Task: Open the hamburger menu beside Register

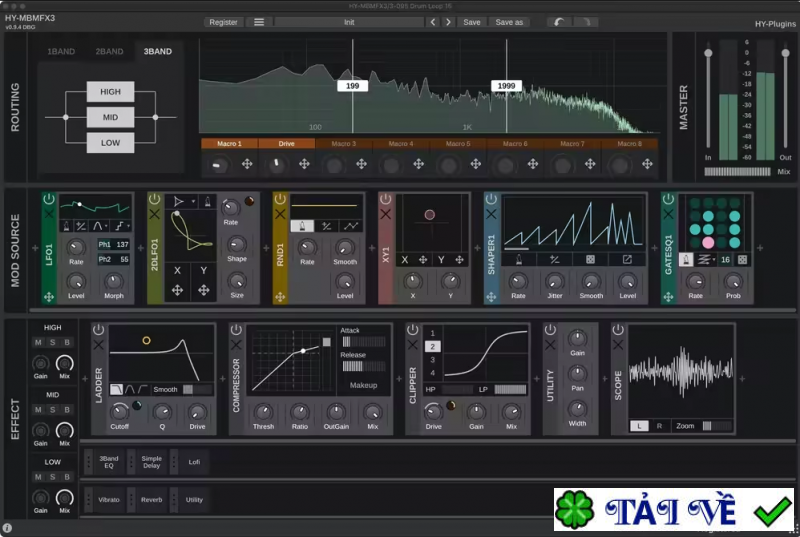Action: [259, 22]
